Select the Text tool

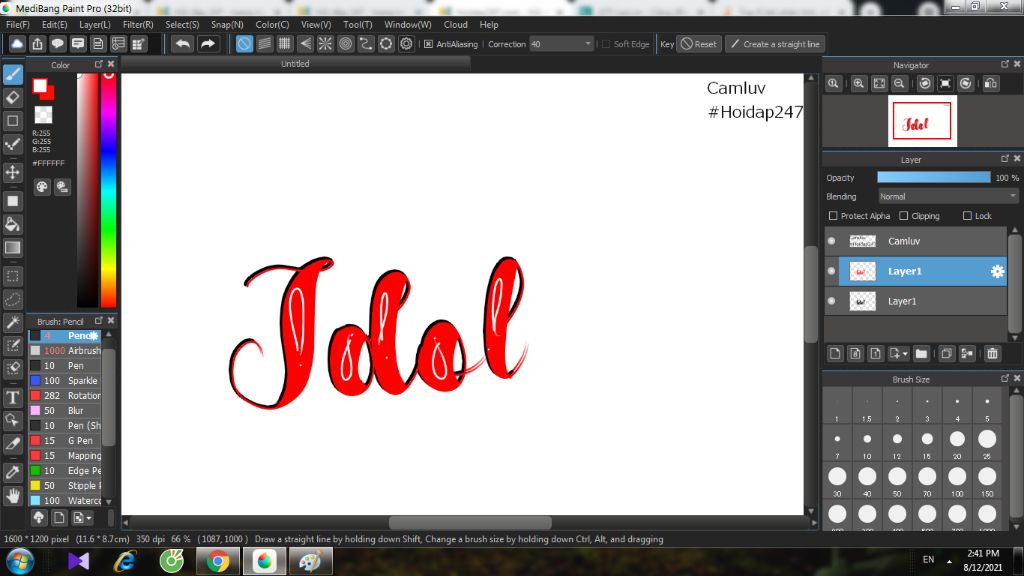(12, 397)
